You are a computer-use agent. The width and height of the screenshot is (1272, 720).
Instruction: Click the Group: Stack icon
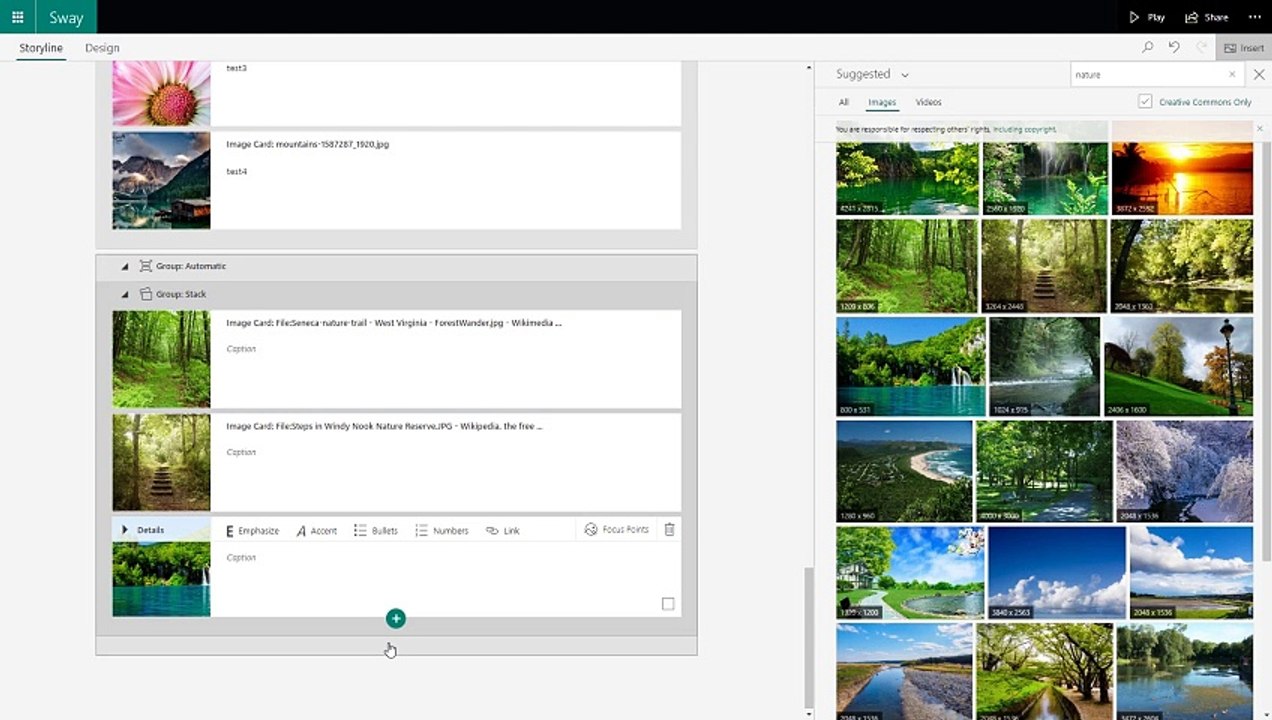(146, 294)
